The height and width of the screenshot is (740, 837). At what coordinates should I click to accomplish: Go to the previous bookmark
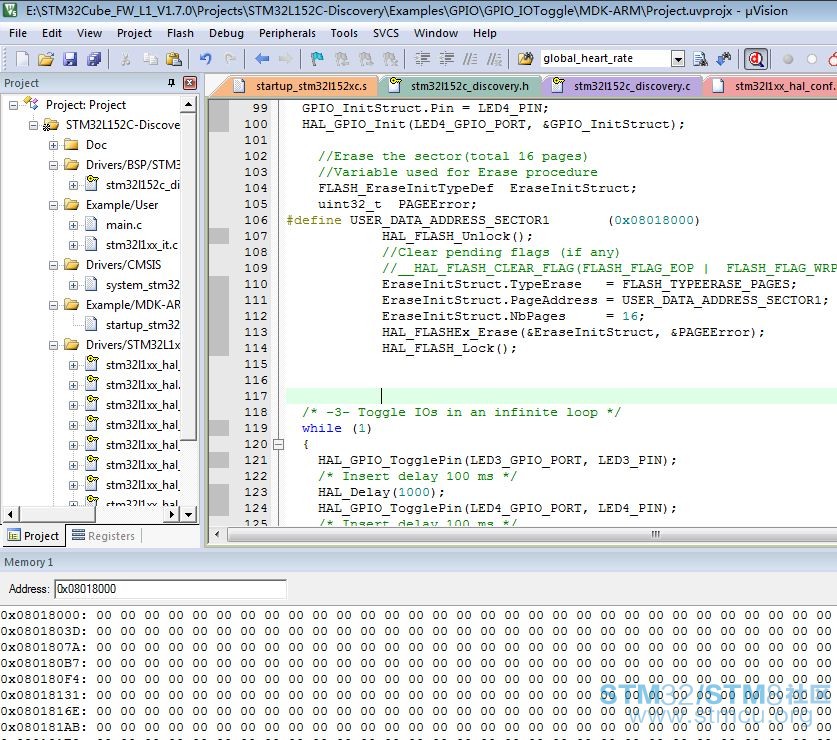coord(342,59)
